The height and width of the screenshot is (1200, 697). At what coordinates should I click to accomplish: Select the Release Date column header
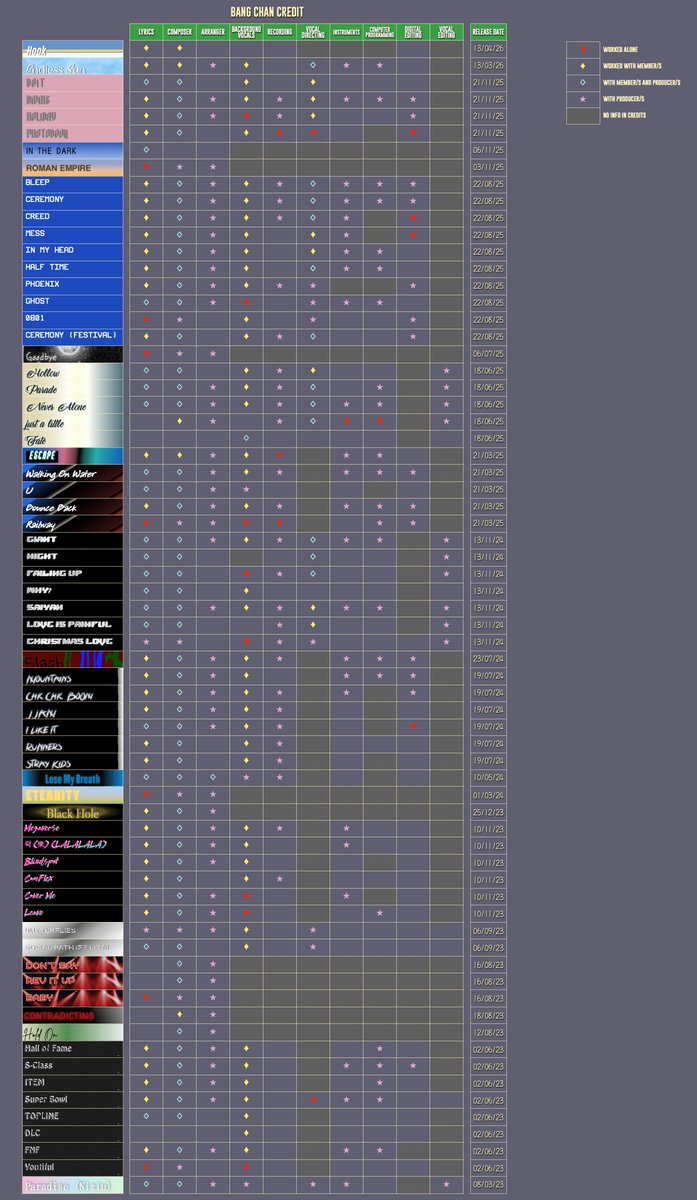[x=488, y=32]
